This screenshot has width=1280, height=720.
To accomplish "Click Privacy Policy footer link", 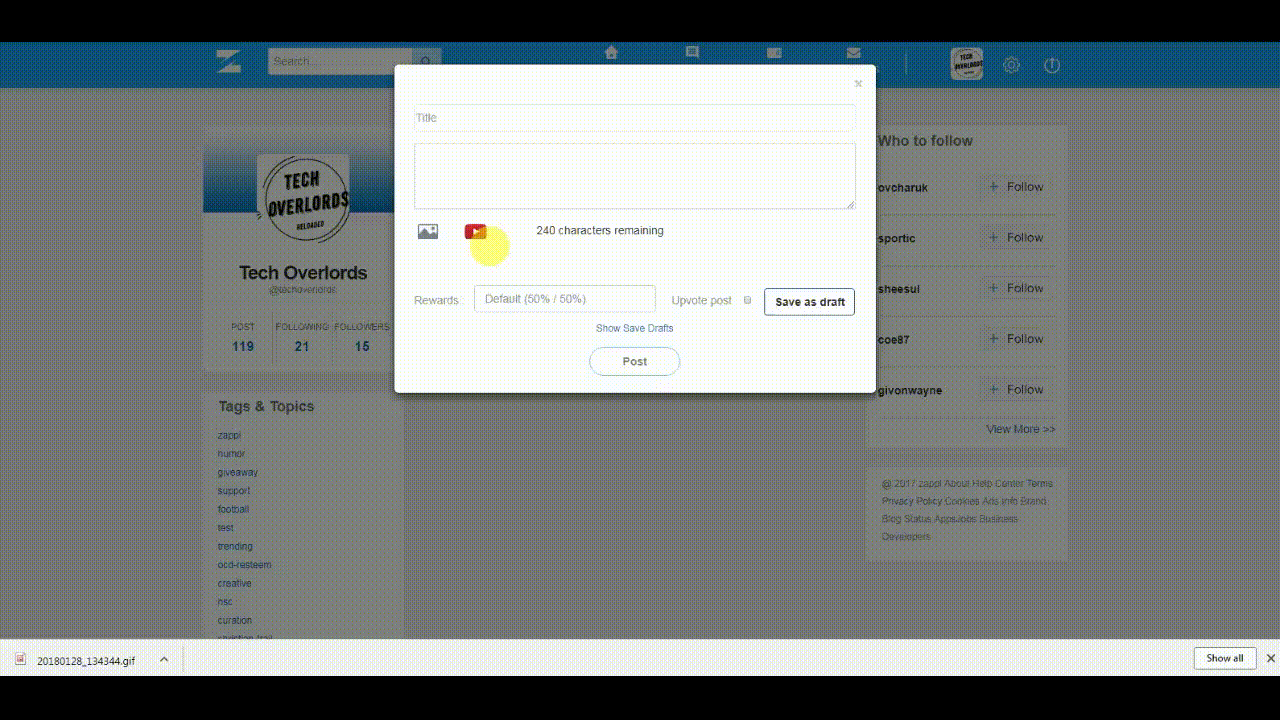I will (912, 501).
